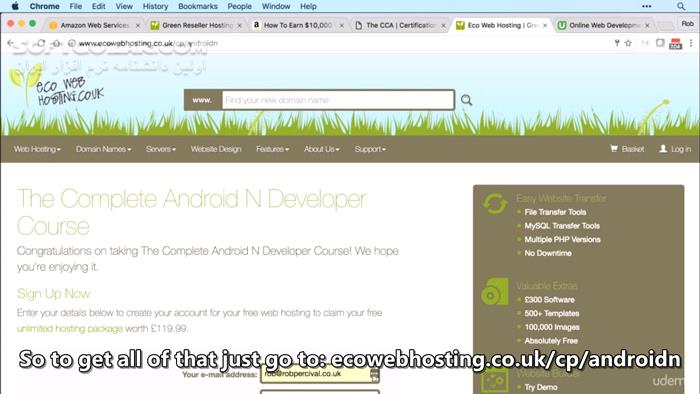Image resolution: width=700 pixels, height=394 pixels.
Task: Go back with the browser back arrow
Action: pyautogui.click(x=11, y=43)
